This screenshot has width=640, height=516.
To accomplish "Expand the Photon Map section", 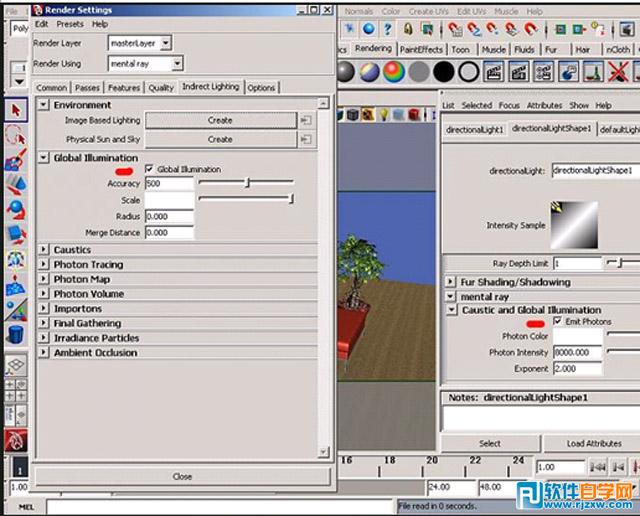I will pos(43,279).
